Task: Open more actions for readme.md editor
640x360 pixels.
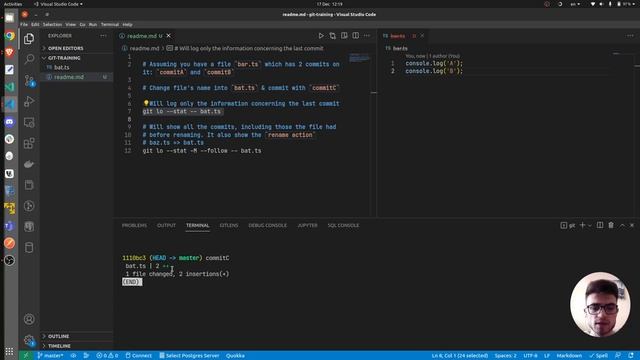Action: coord(367,36)
